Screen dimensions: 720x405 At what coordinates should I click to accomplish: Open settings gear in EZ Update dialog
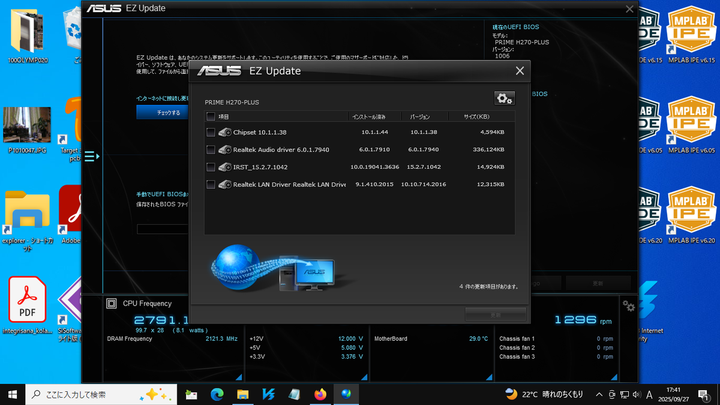[503, 97]
